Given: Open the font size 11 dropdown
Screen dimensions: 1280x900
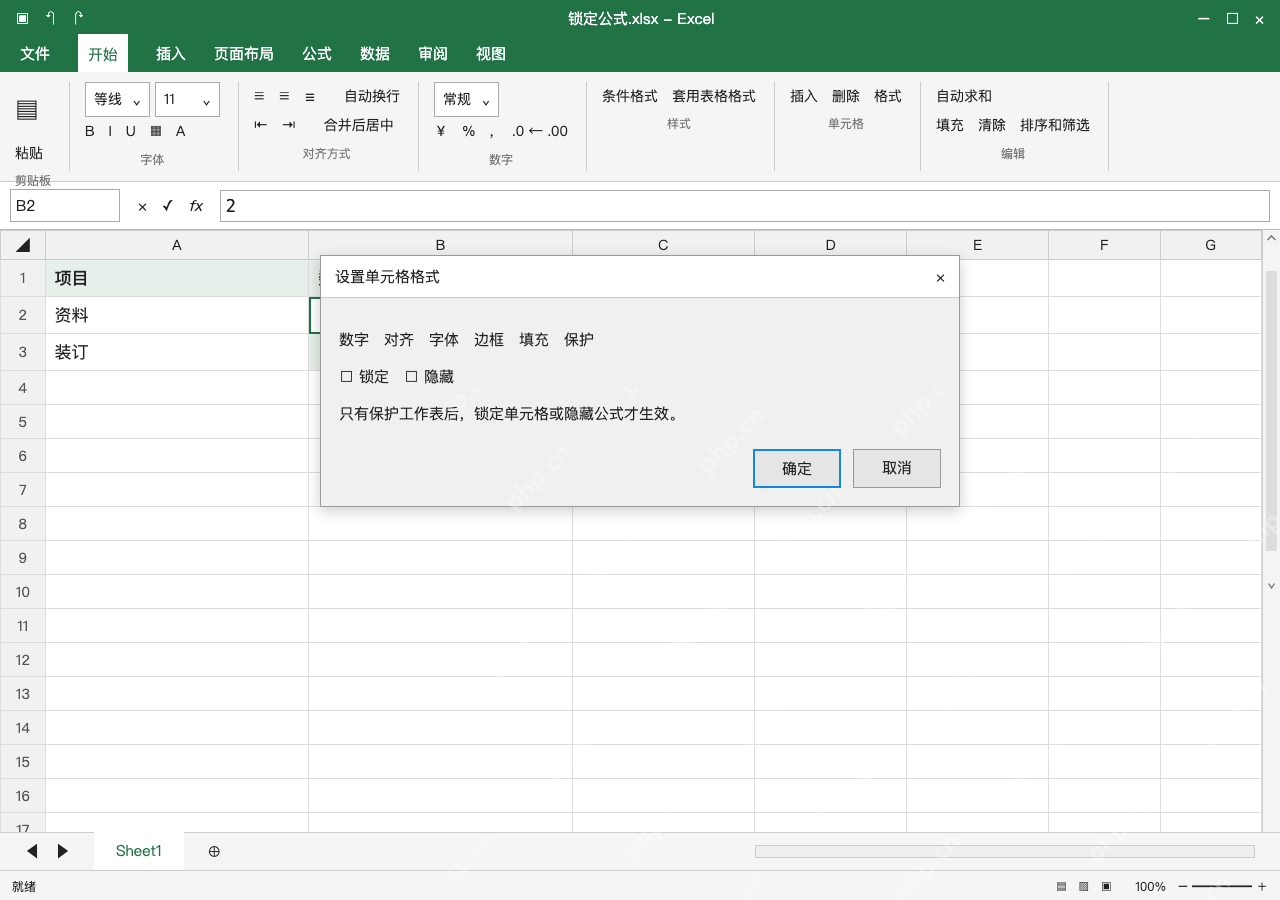Looking at the screenshot, I should click(187, 99).
